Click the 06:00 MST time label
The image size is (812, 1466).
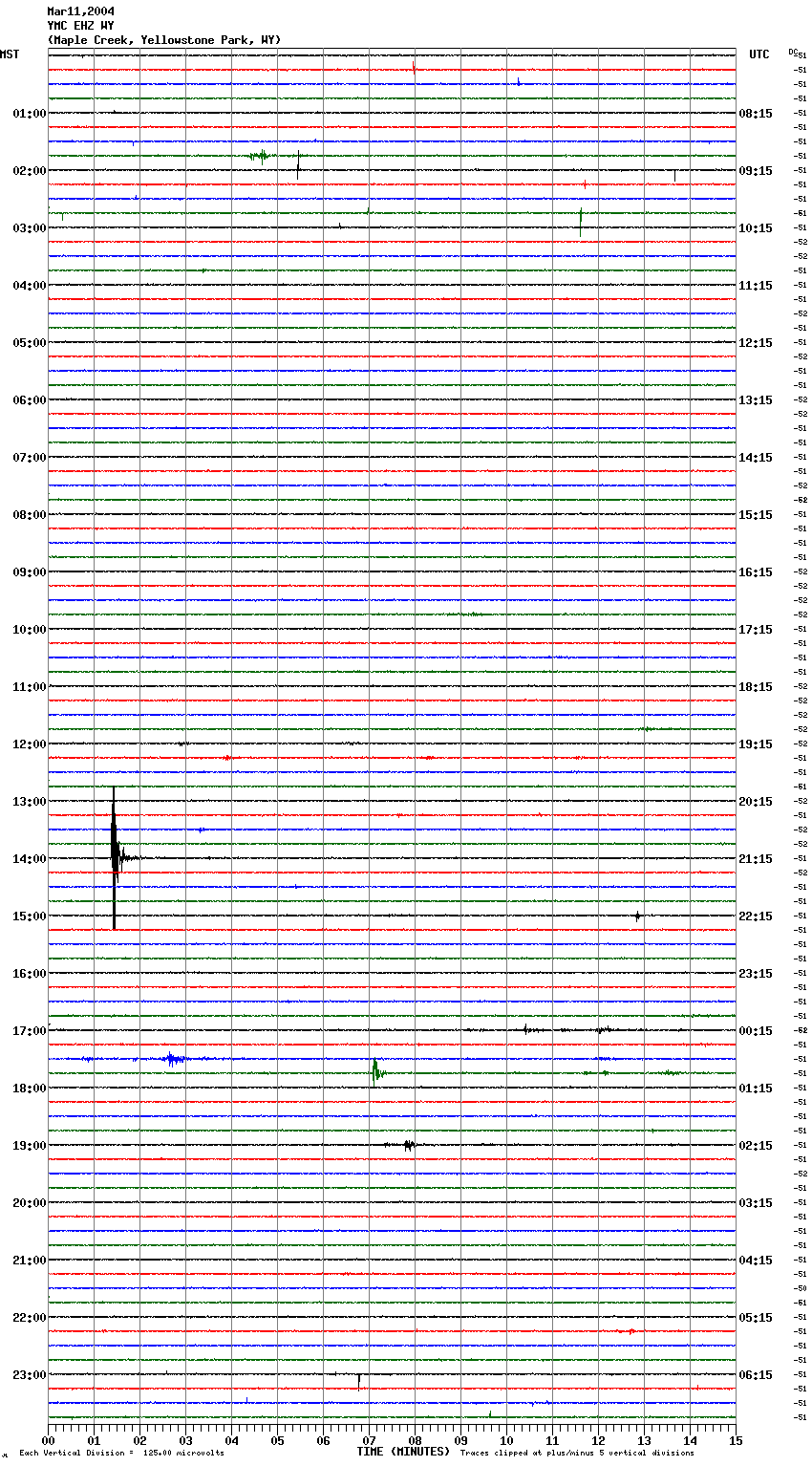[30, 400]
